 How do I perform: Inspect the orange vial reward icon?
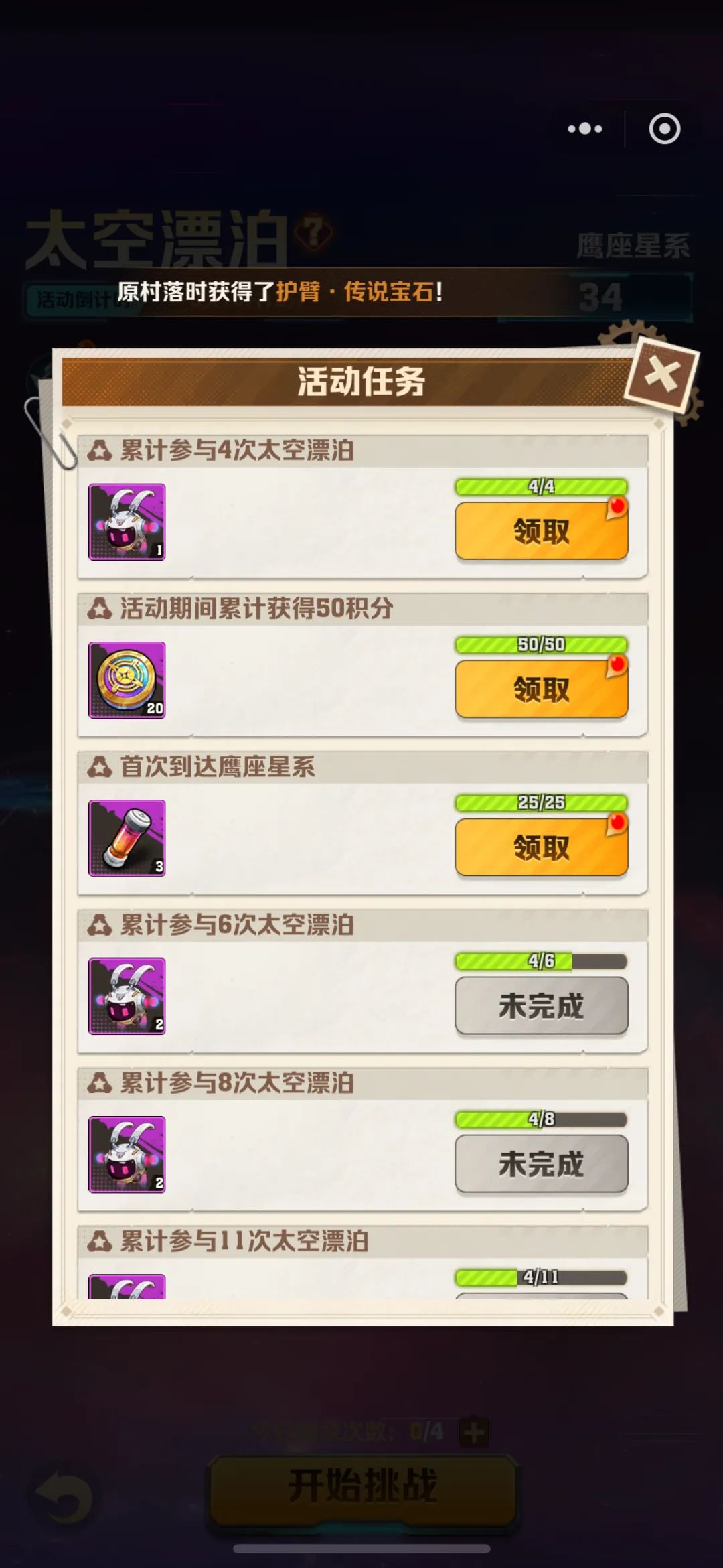[127, 838]
